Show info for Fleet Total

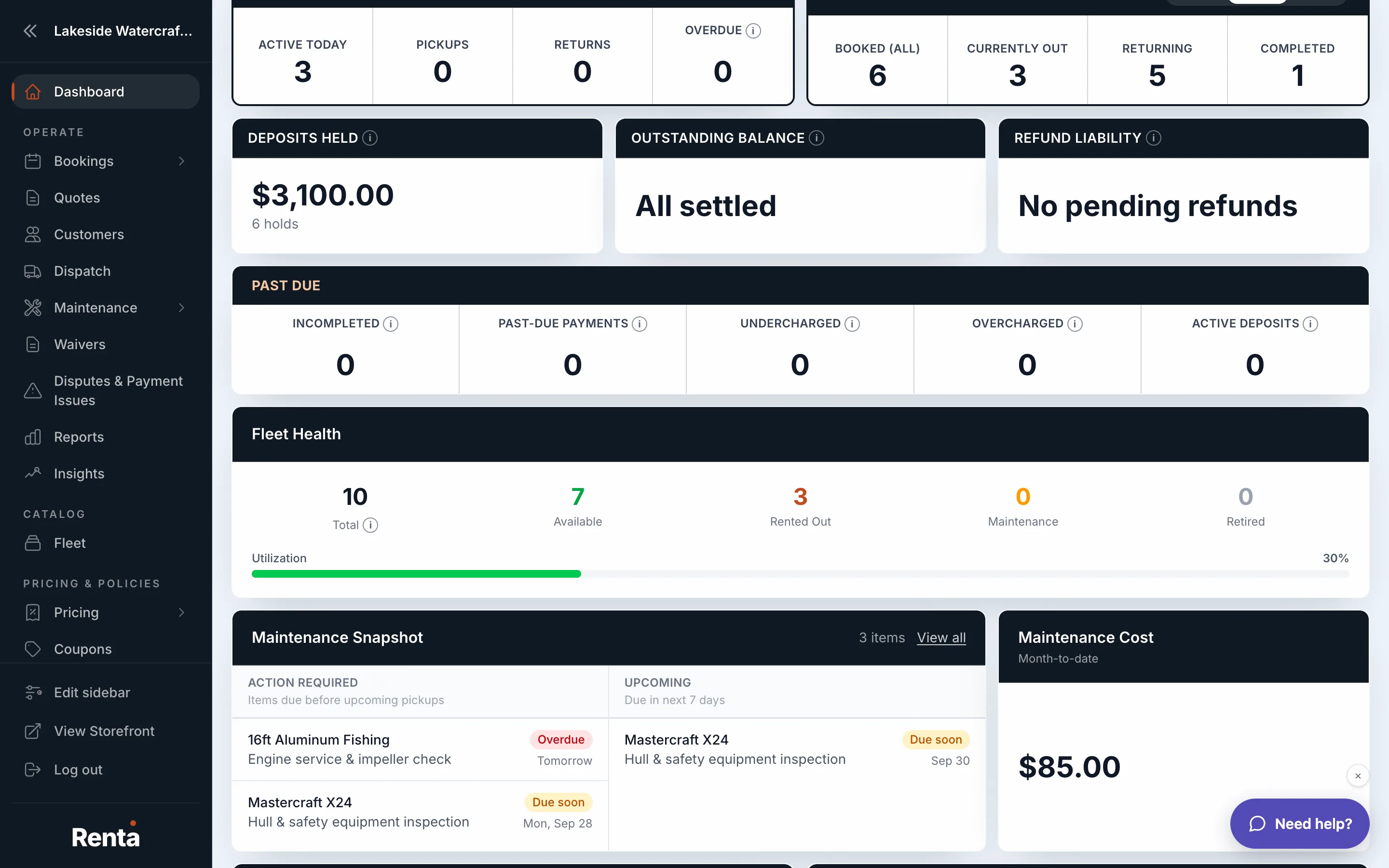[371, 525]
